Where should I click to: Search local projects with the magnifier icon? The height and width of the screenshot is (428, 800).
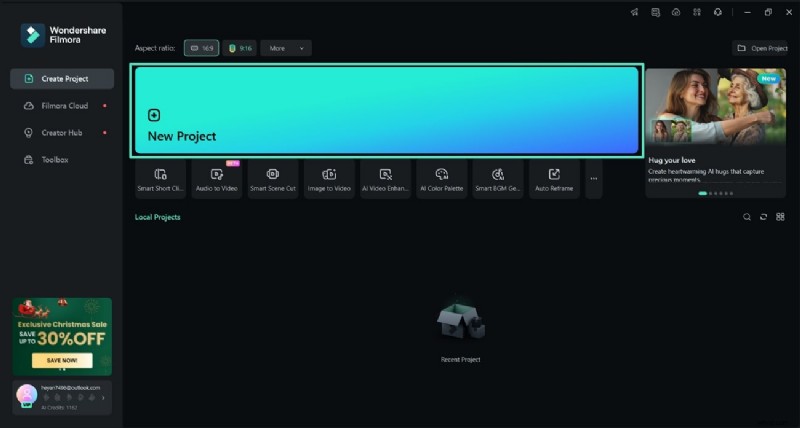point(746,217)
